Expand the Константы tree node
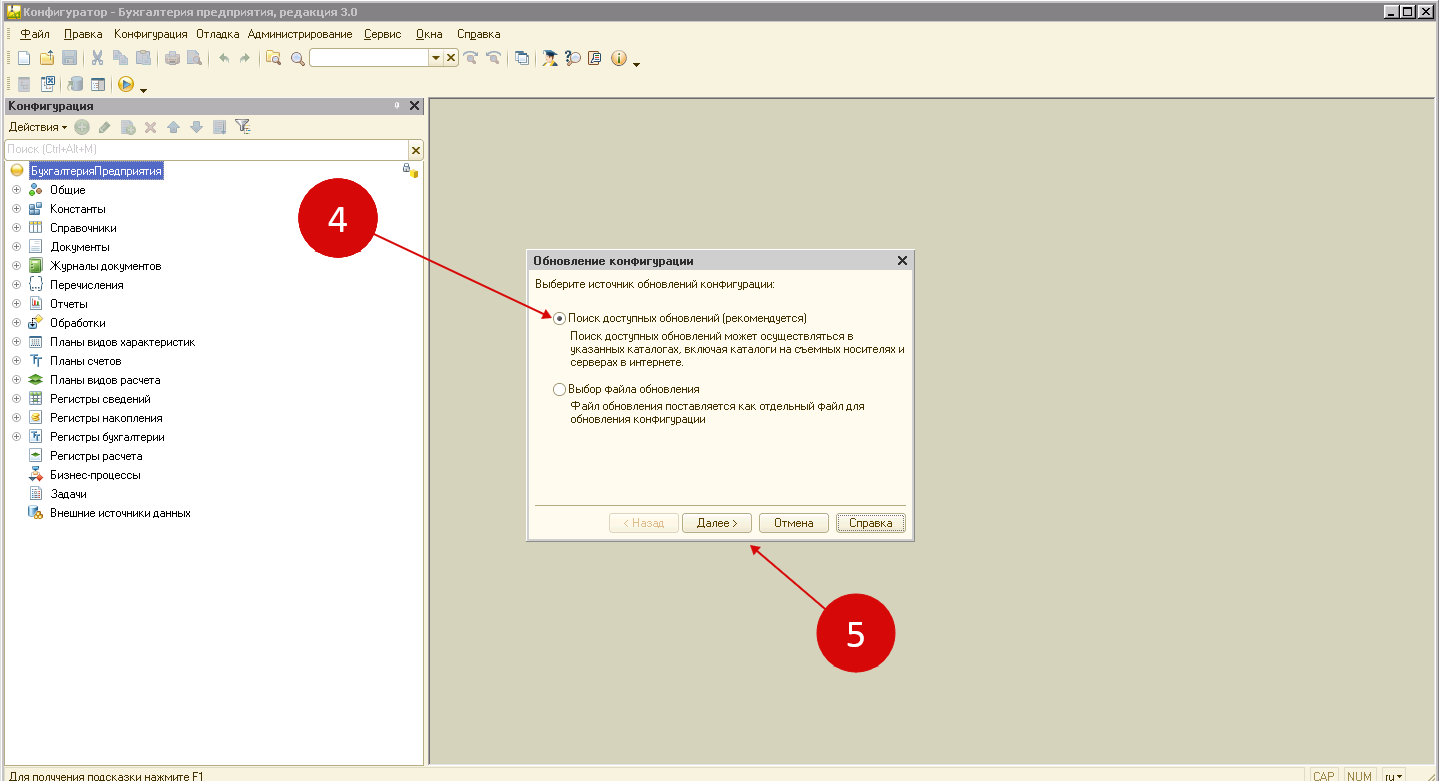1439x781 pixels. click(16, 209)
